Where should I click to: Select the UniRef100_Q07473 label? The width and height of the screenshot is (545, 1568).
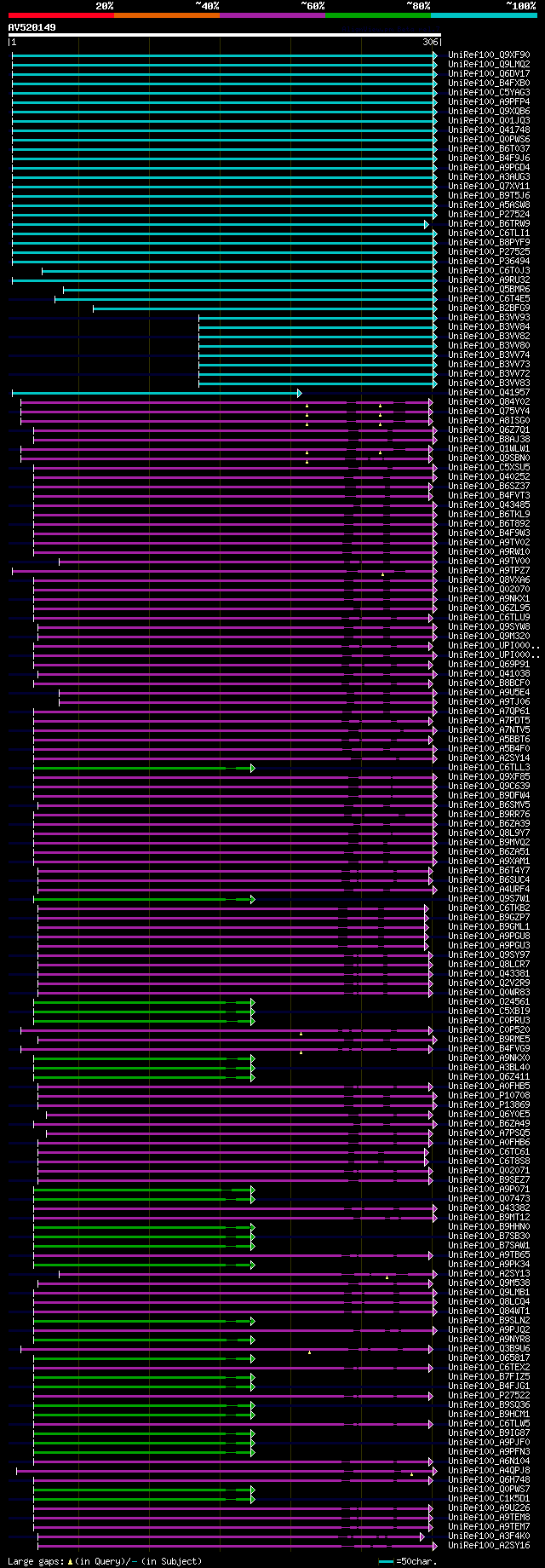(x=489, y=1198)
